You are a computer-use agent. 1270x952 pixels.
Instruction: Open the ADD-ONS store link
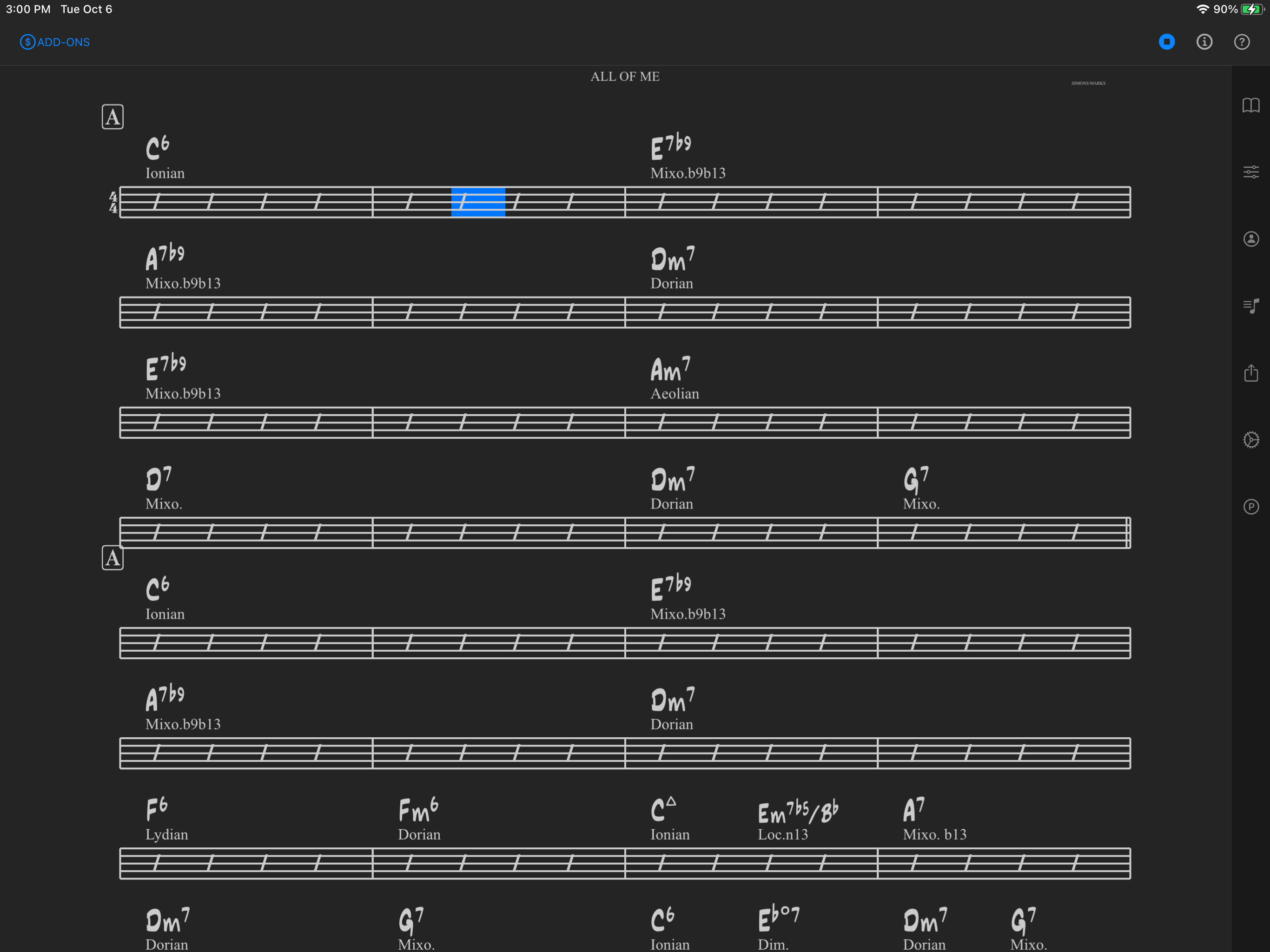tap(55, 42)
